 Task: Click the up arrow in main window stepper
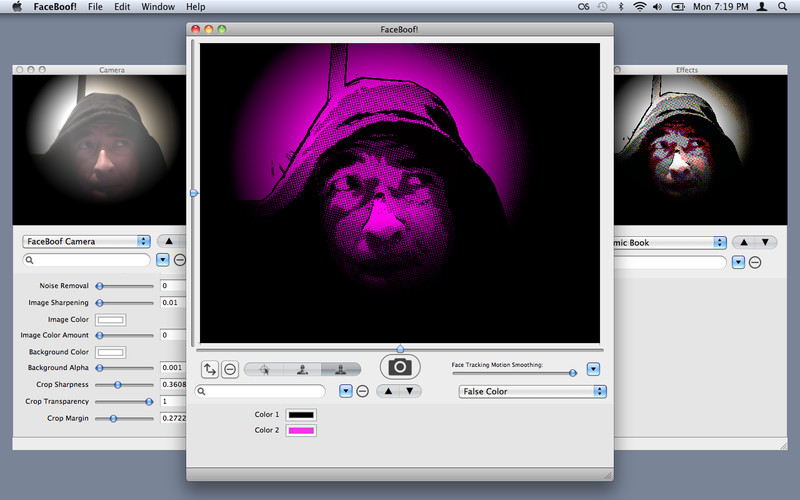pyautogui.click(x=389, y=391)
